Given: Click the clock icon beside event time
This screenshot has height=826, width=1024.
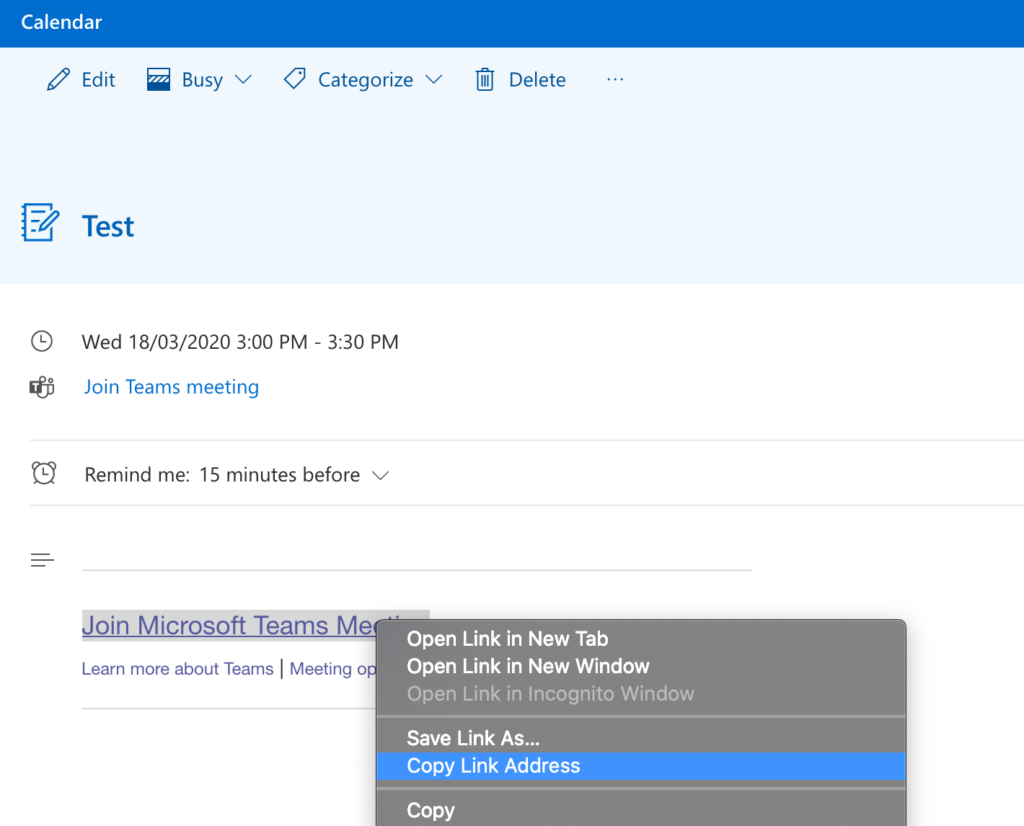Looking at the screenshot, I should click(x=42, y=341).
